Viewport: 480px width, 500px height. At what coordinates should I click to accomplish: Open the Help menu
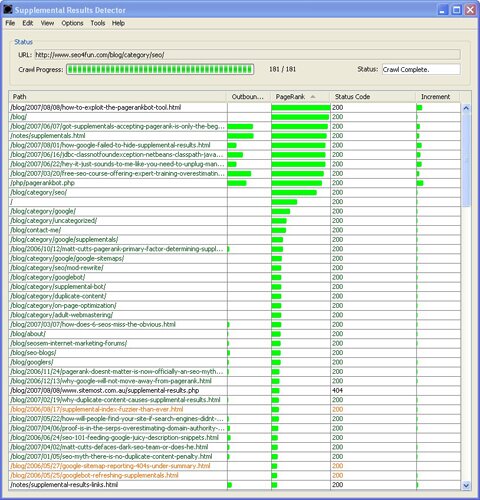pos(118,23)
